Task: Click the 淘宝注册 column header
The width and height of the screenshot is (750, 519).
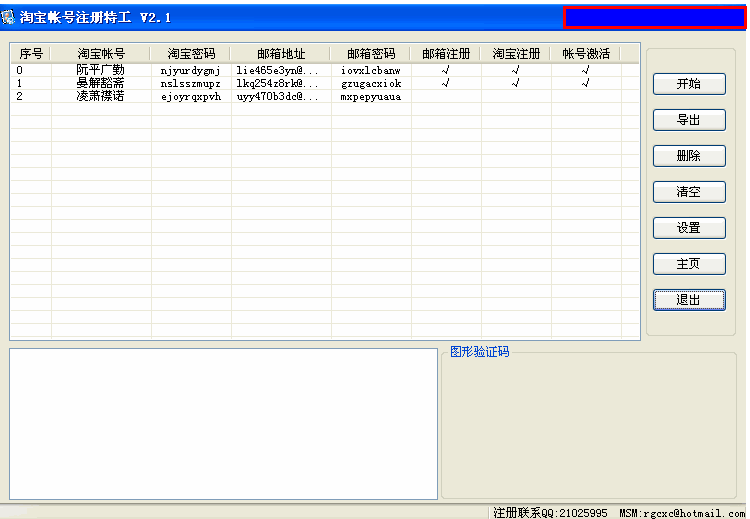Action: (516, 54)
